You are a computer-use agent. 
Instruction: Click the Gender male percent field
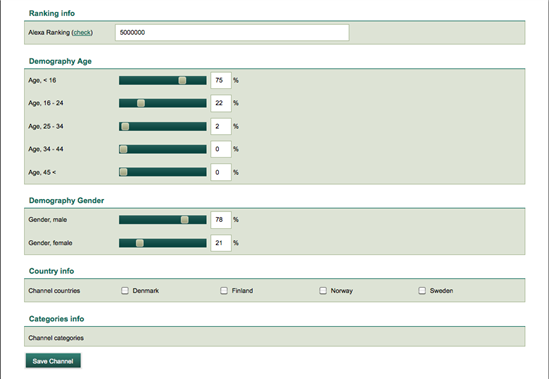[x=221, y=220]
